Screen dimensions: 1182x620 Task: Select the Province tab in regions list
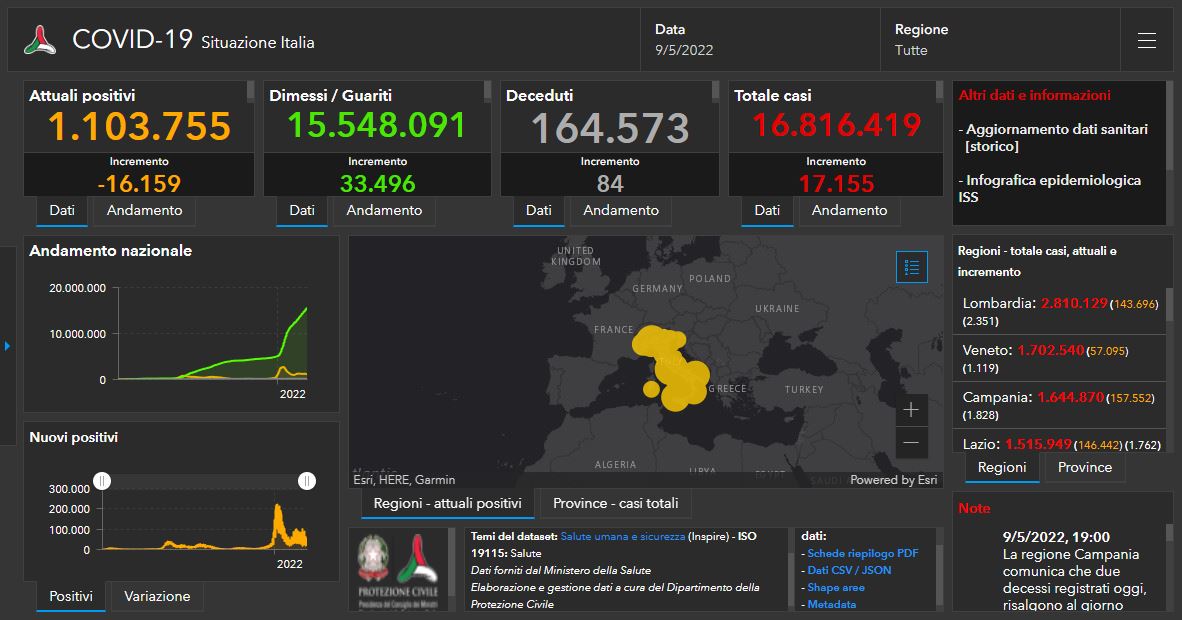(x=1085, y=468)
